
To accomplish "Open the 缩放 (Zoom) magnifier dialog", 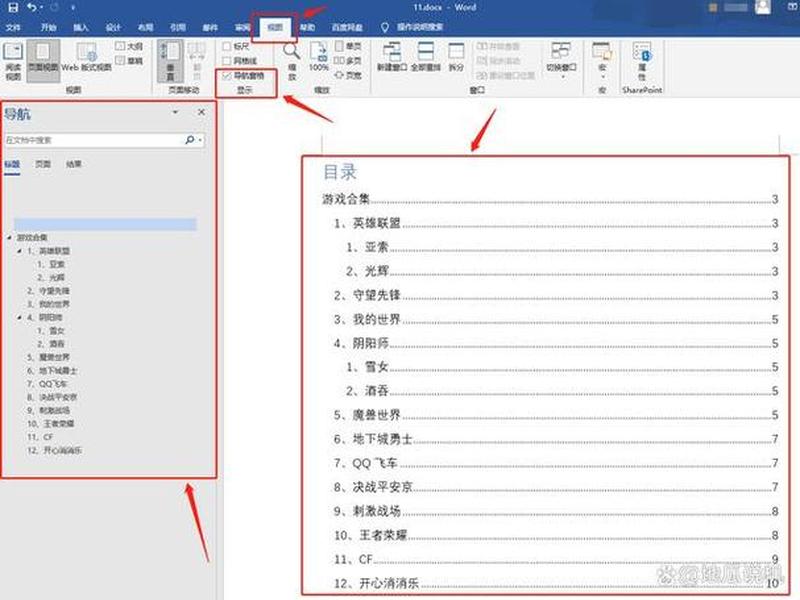I will pyautogui.click(x=292, y=61).
